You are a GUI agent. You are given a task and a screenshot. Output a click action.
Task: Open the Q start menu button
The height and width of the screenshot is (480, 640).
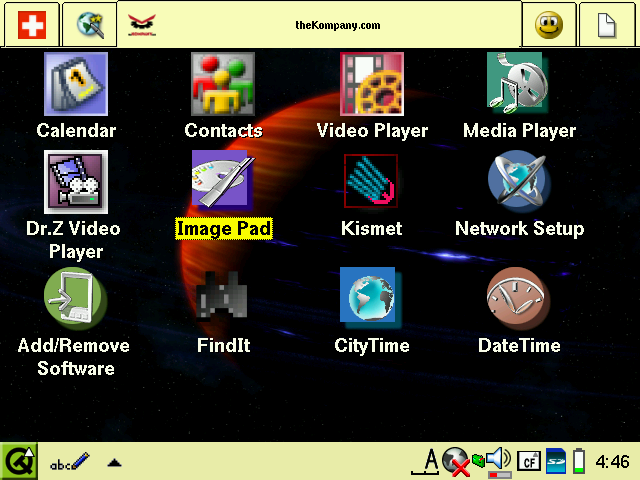pyautogui.click(x=19, y=462)
